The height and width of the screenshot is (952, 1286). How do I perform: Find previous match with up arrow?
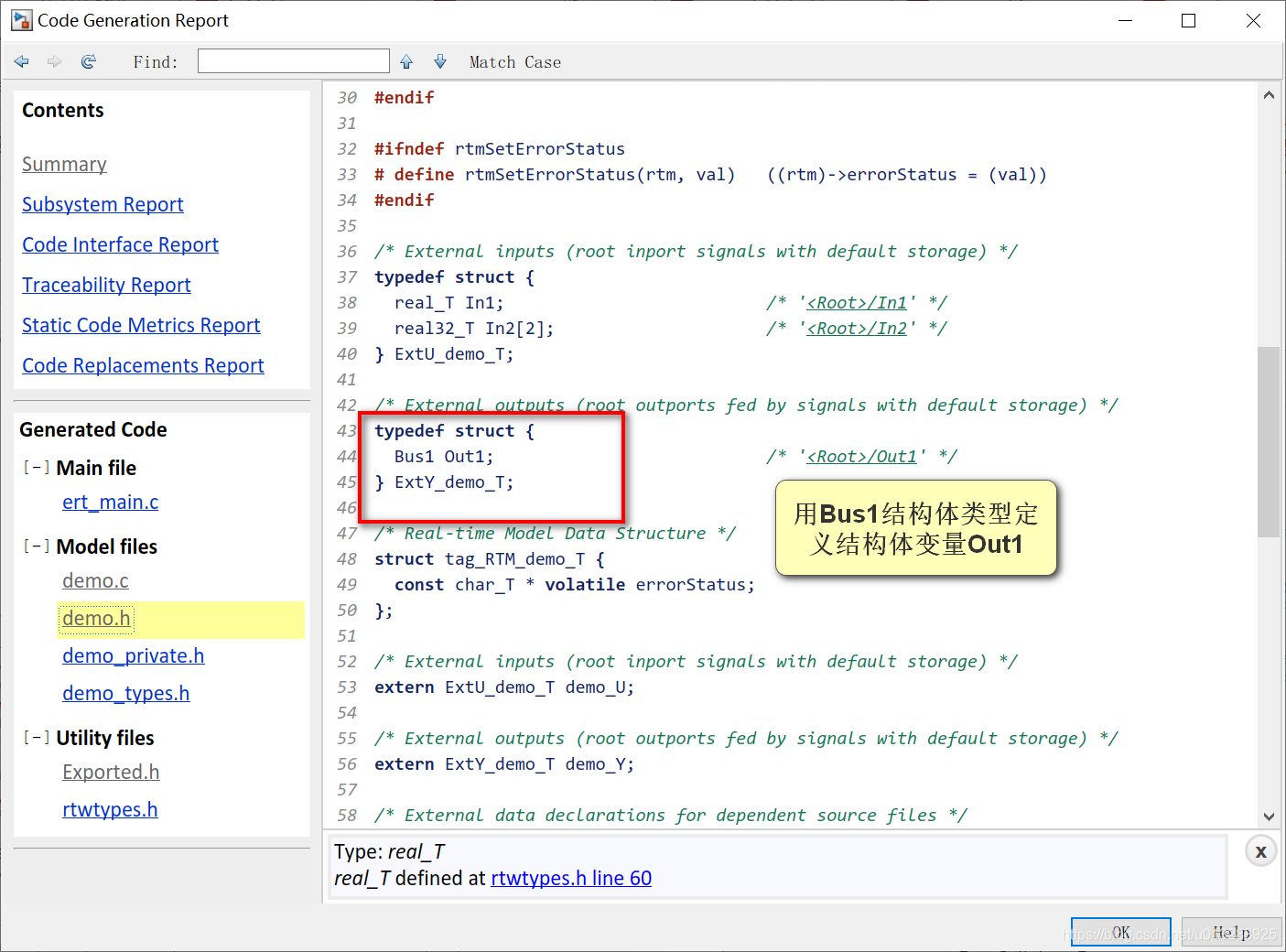pos(406,61)
